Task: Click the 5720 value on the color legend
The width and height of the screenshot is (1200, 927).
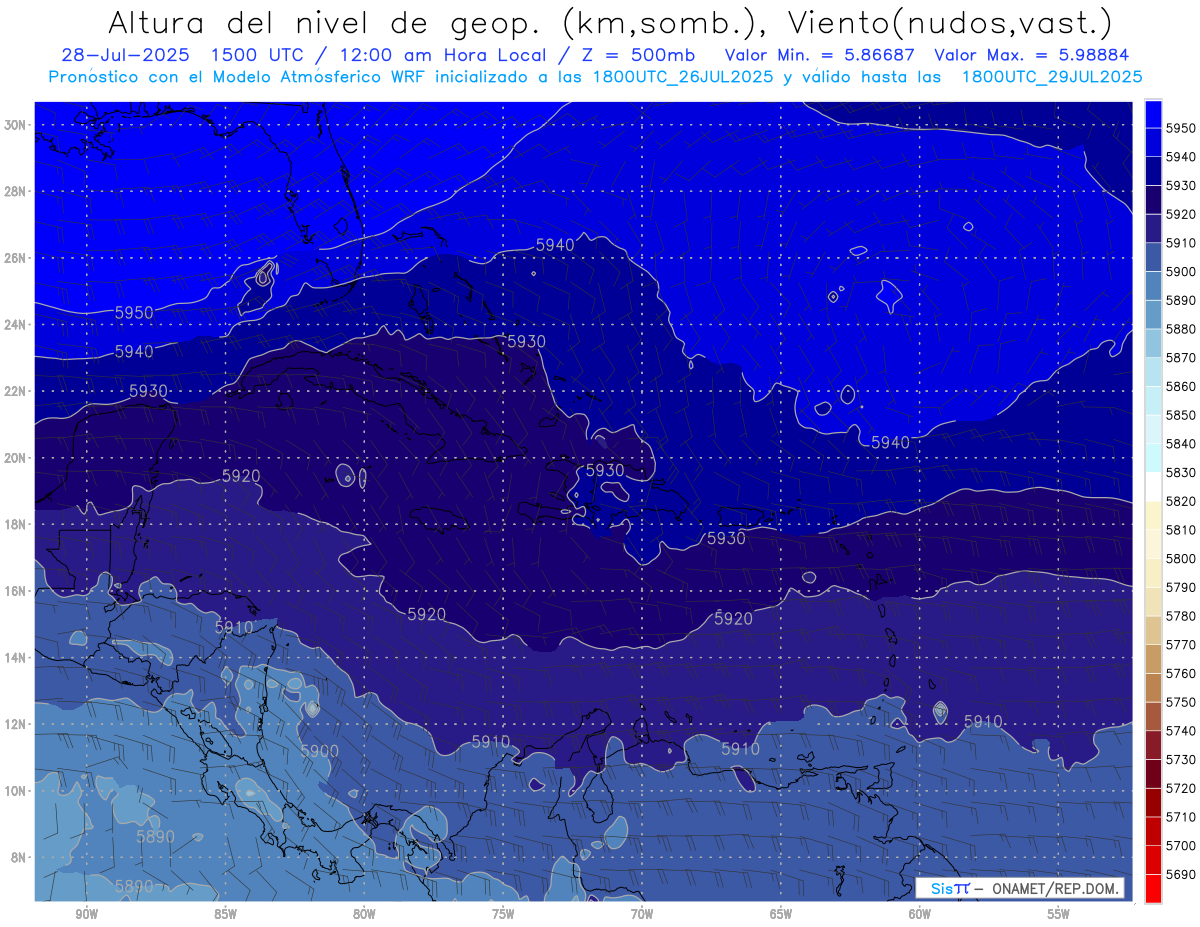Action: click(1181, 788)
